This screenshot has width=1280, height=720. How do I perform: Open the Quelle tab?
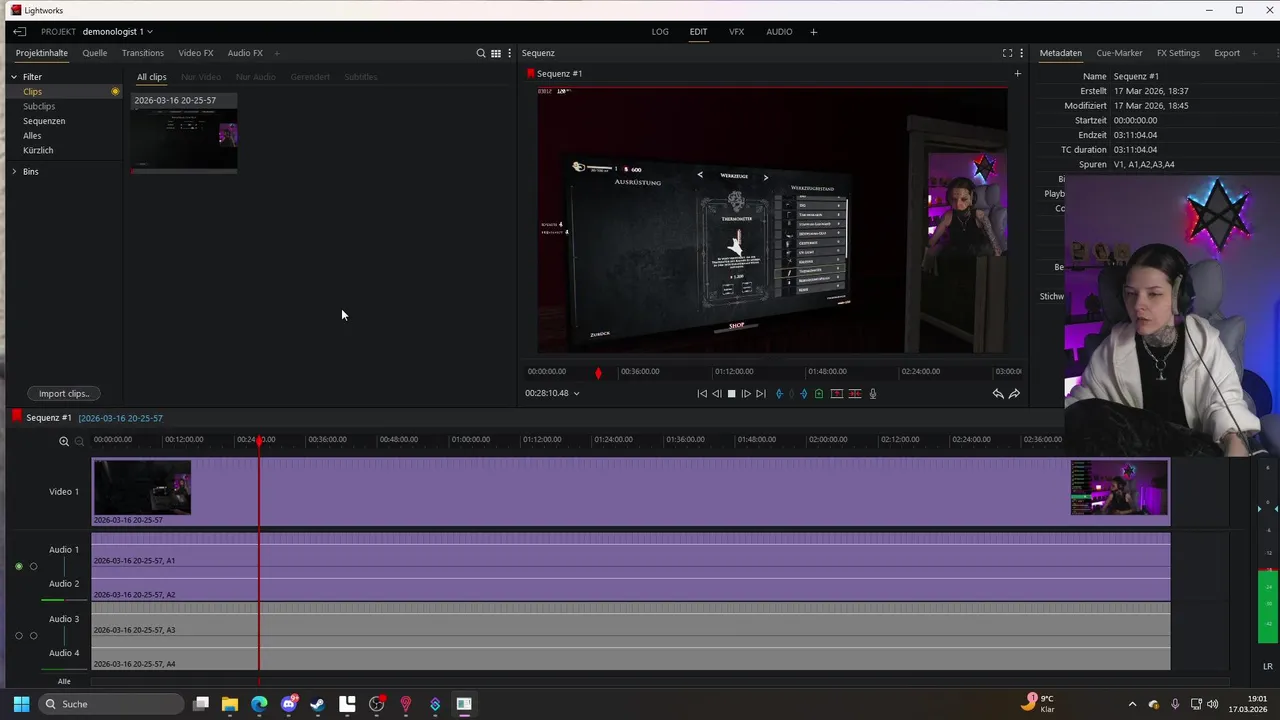pyautogui.click(x=95, y=53)
